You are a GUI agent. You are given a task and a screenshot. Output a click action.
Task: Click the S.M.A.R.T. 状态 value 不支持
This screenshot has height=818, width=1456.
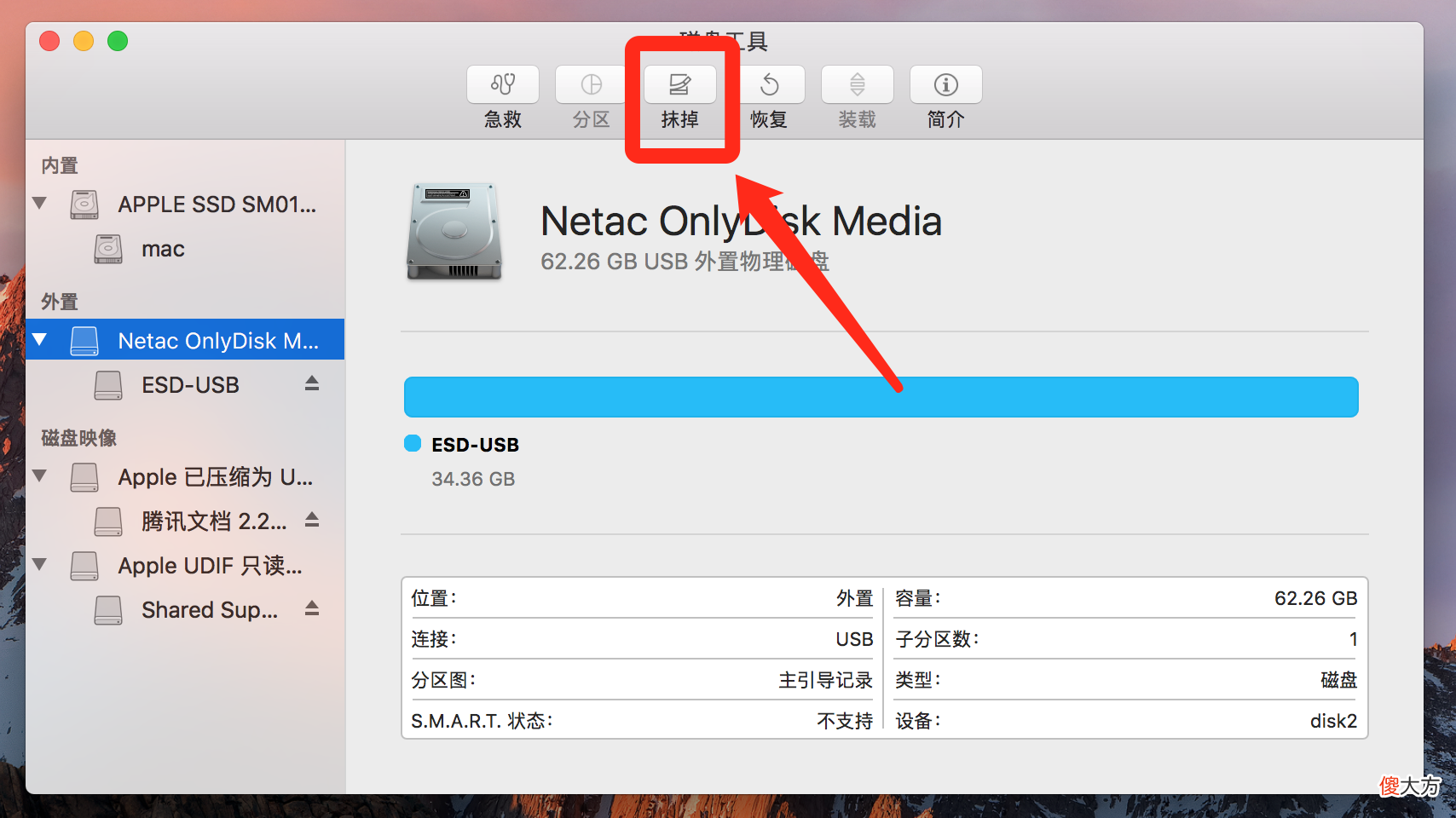[x=845, y=721]
